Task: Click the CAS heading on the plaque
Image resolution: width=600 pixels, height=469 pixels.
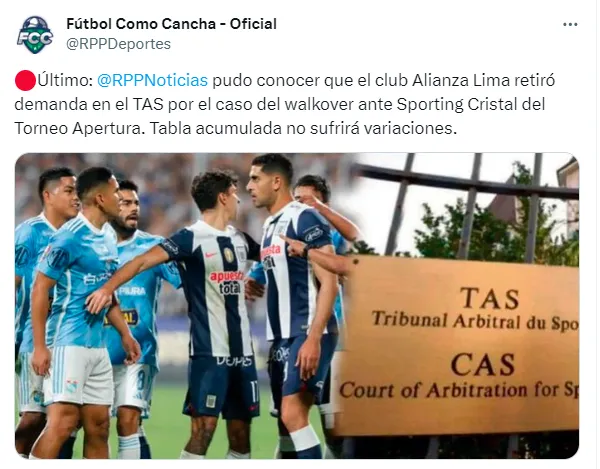Action: point(483,364)
